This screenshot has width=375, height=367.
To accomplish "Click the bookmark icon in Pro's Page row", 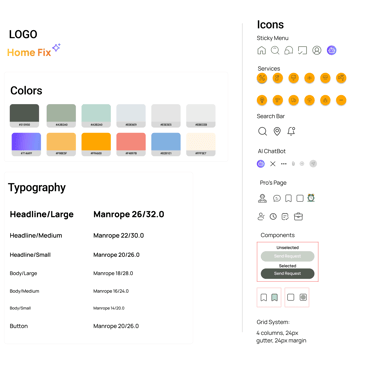I will point(288,199).
